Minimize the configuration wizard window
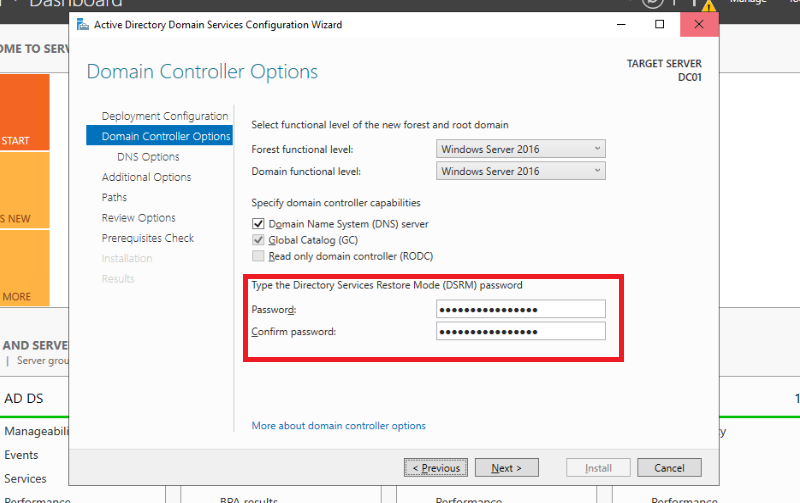Image resolution: width=800 pixels, height=503 pixels. click(x=621, y=24)
